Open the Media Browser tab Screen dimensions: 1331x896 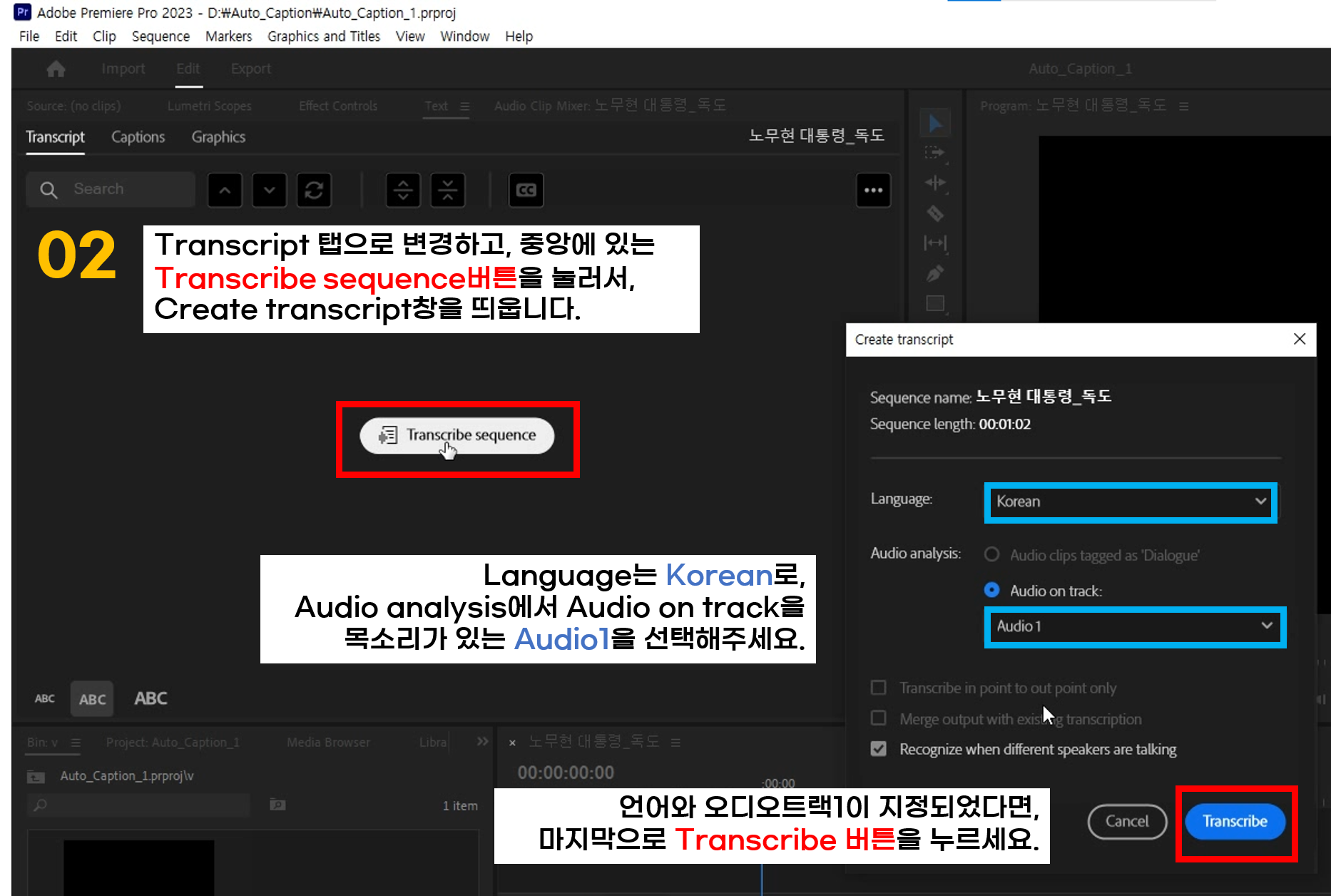click(x=328, y=743)
